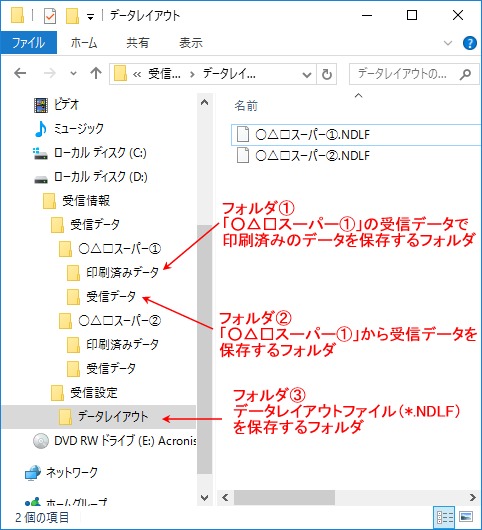The width and height of the screenshot is (482, 530).
Task: Switch to large thumbnails view icon
Action: (x=466, y=517)
